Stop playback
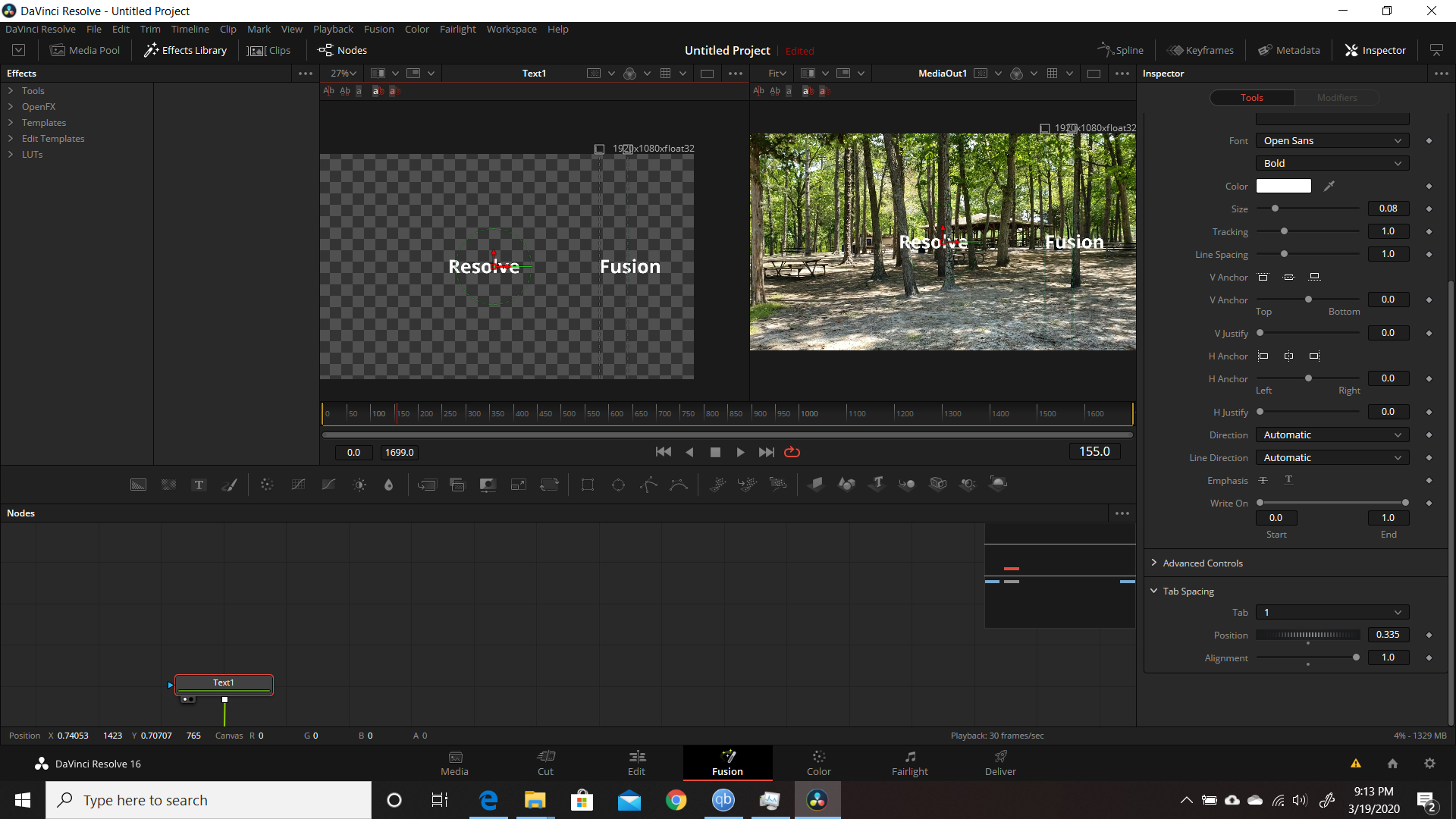 pos(715,452)
